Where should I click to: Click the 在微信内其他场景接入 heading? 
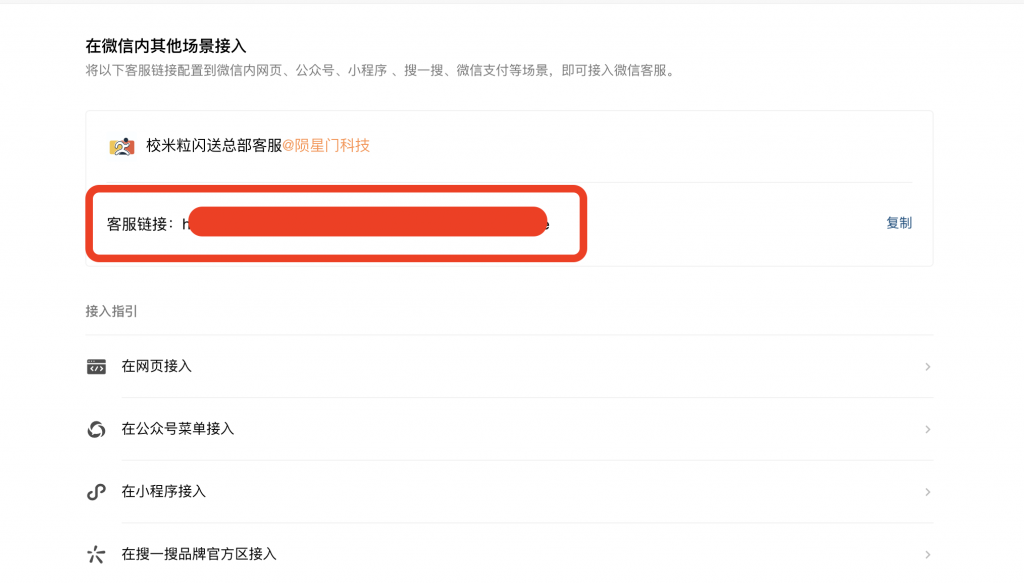click(166, 46)
